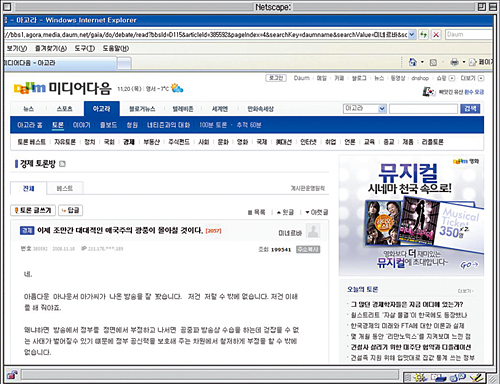This screenshot has height=384, width=500.
Task: Click the RSS feeds icon in toolbar
Action: (x=433, y=62)
